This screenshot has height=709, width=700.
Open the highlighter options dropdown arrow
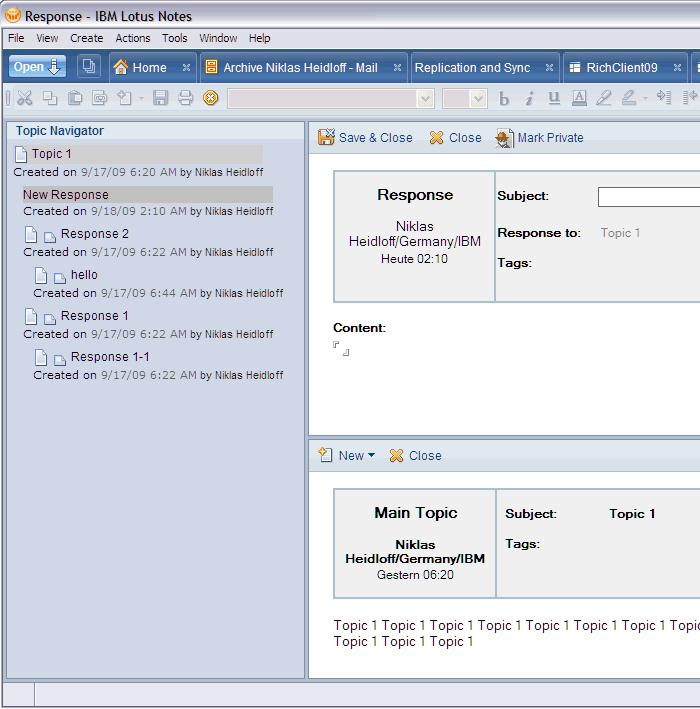(645, 98)
